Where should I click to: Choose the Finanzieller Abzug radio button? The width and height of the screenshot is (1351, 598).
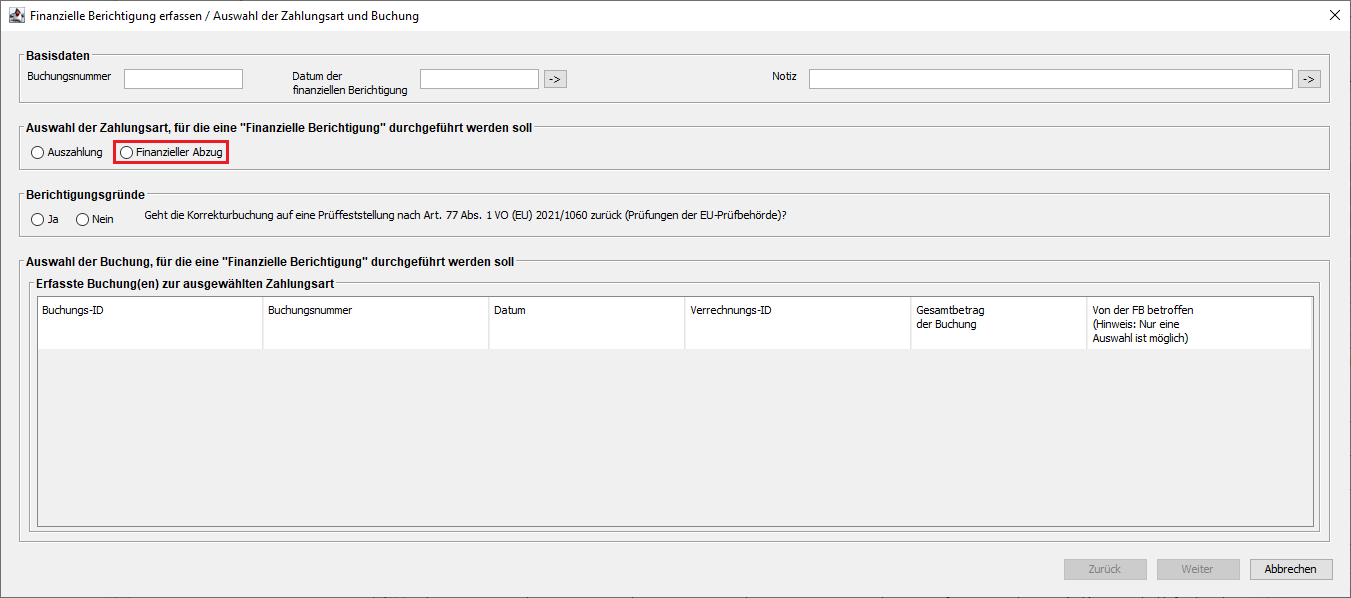pos(127,153)
